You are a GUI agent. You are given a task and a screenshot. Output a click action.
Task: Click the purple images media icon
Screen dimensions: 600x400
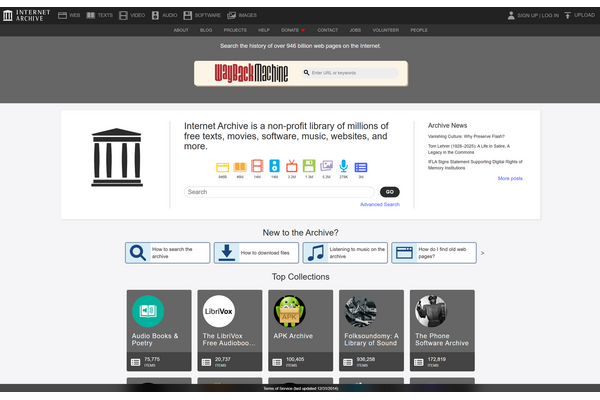[x=326, y=166]
